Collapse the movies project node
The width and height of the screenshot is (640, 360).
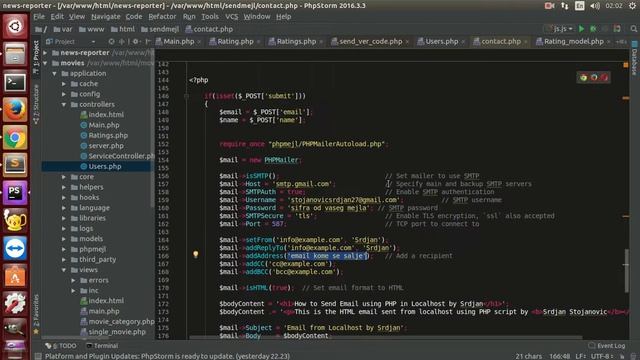(45, 63)
